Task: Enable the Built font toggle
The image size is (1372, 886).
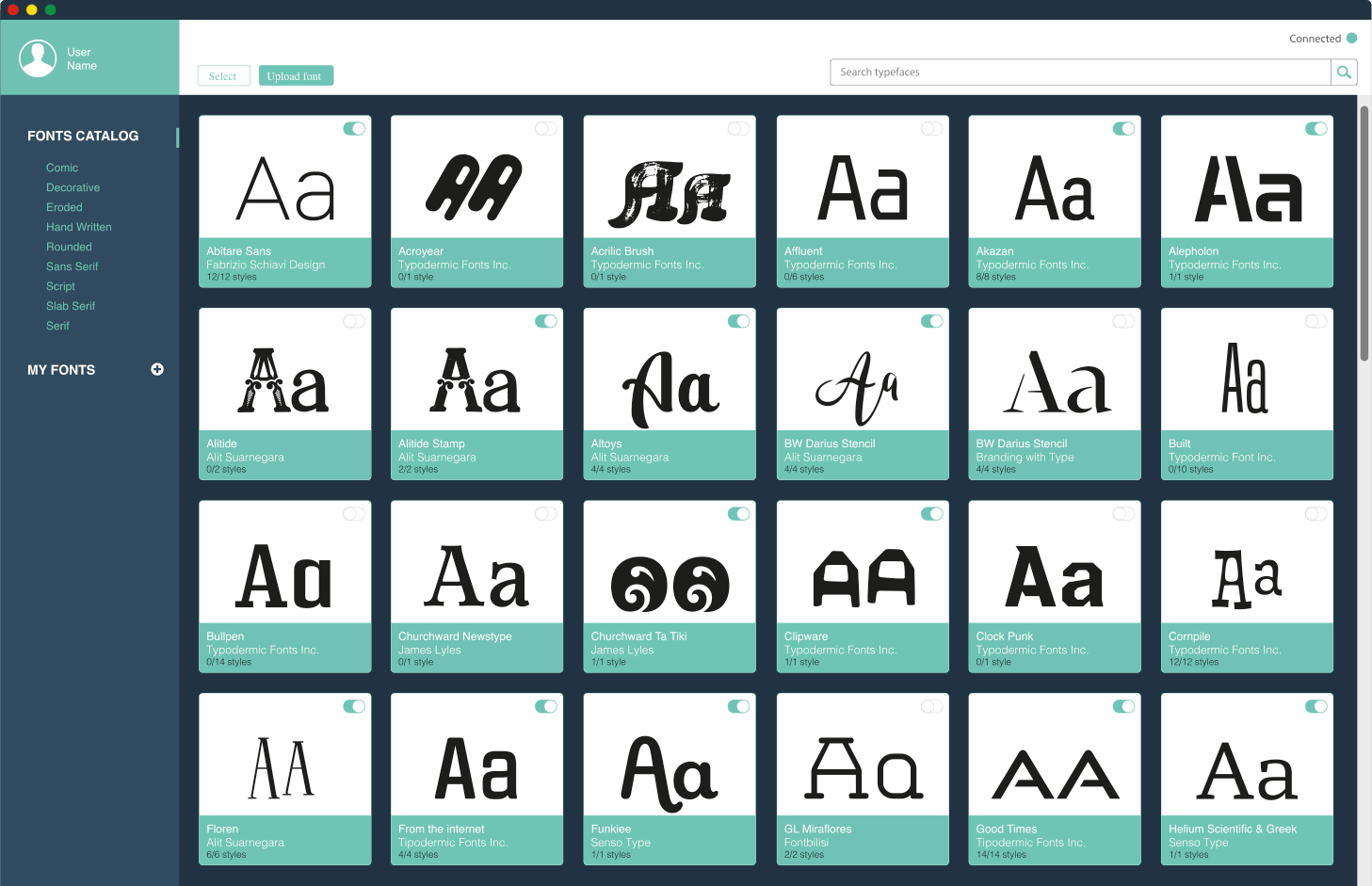Action: (1316, 321)
